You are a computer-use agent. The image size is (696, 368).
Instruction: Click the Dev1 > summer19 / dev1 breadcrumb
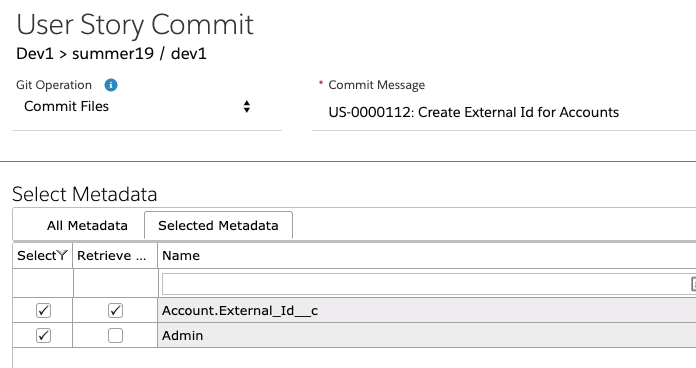click(x=111, y=54)
